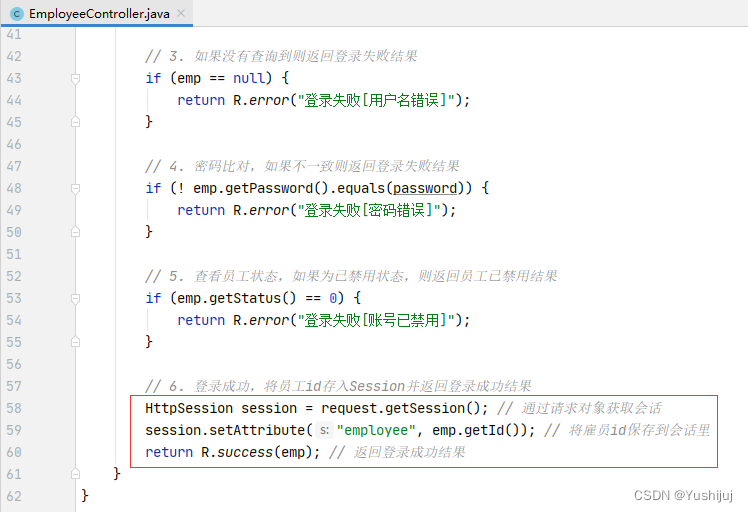Click the comment '通过请求对象获取会话'
Image resolution: width=748 pixels, height=512 pixels.
(592, 408)
